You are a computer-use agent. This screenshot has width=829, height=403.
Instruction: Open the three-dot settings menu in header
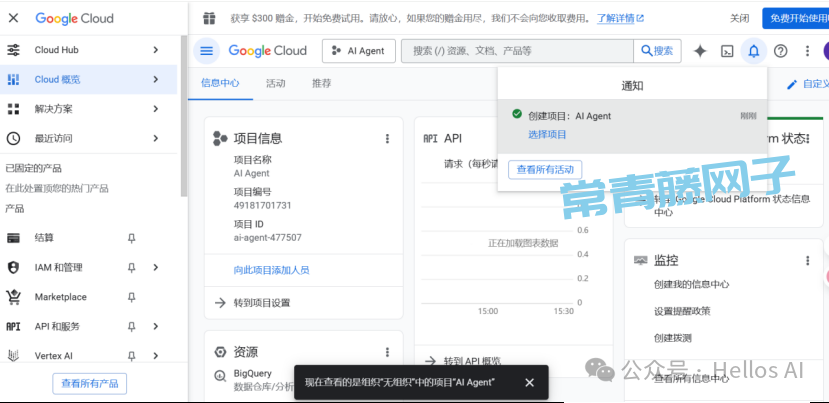807,51
